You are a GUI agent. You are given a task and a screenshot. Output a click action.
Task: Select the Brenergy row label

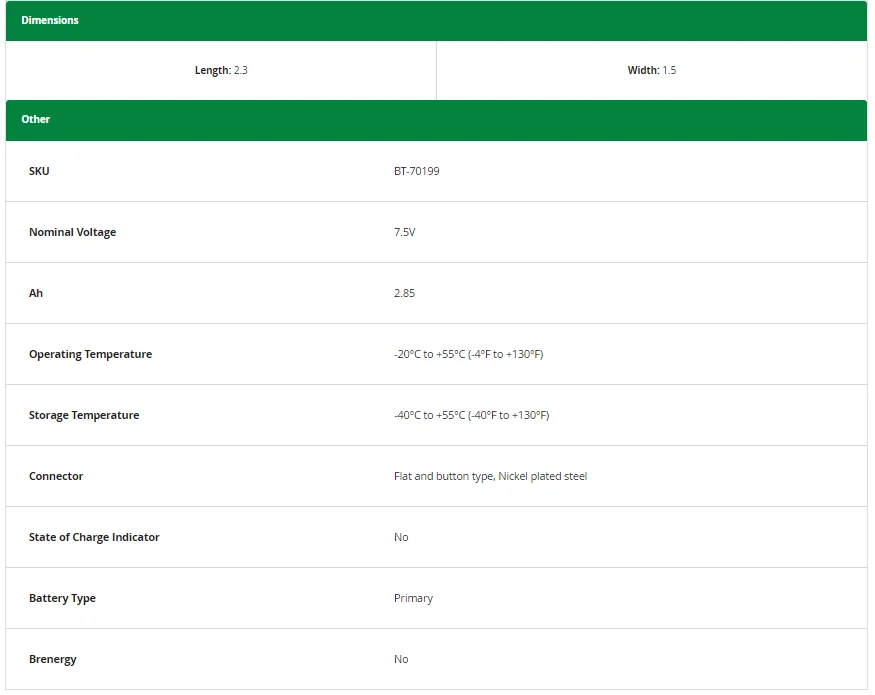click(52, 659)
